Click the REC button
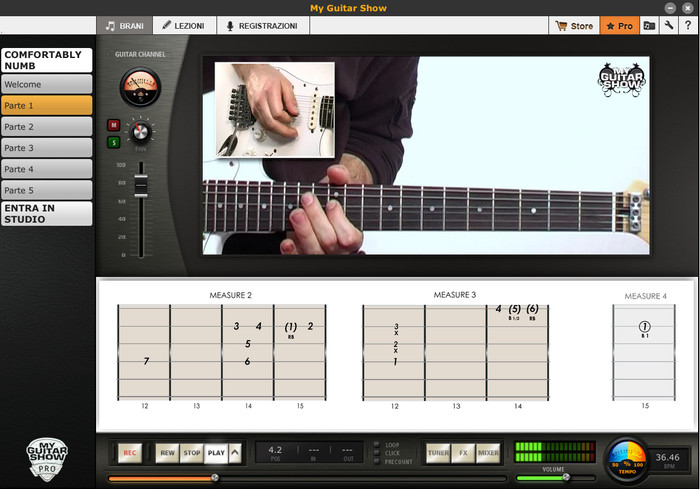This screenshot has height=489, width=700. click(x=129, y=453)
